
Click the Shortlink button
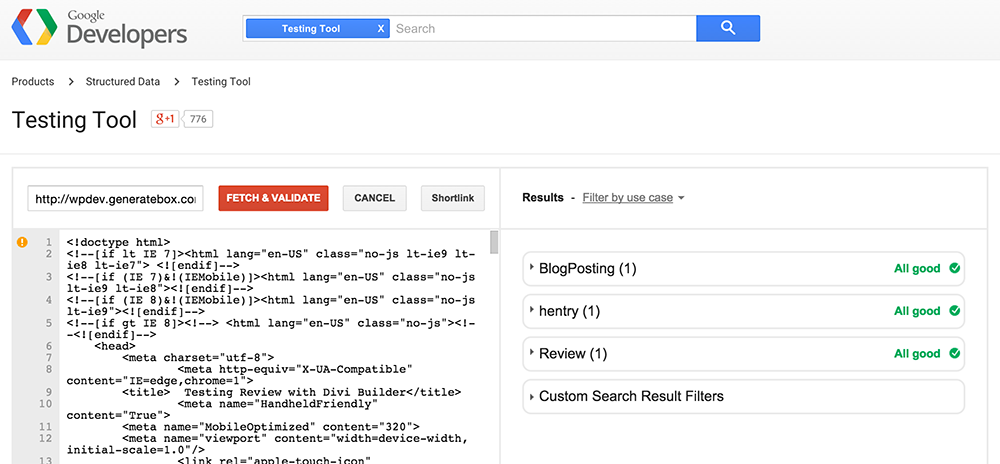[453, 198]
